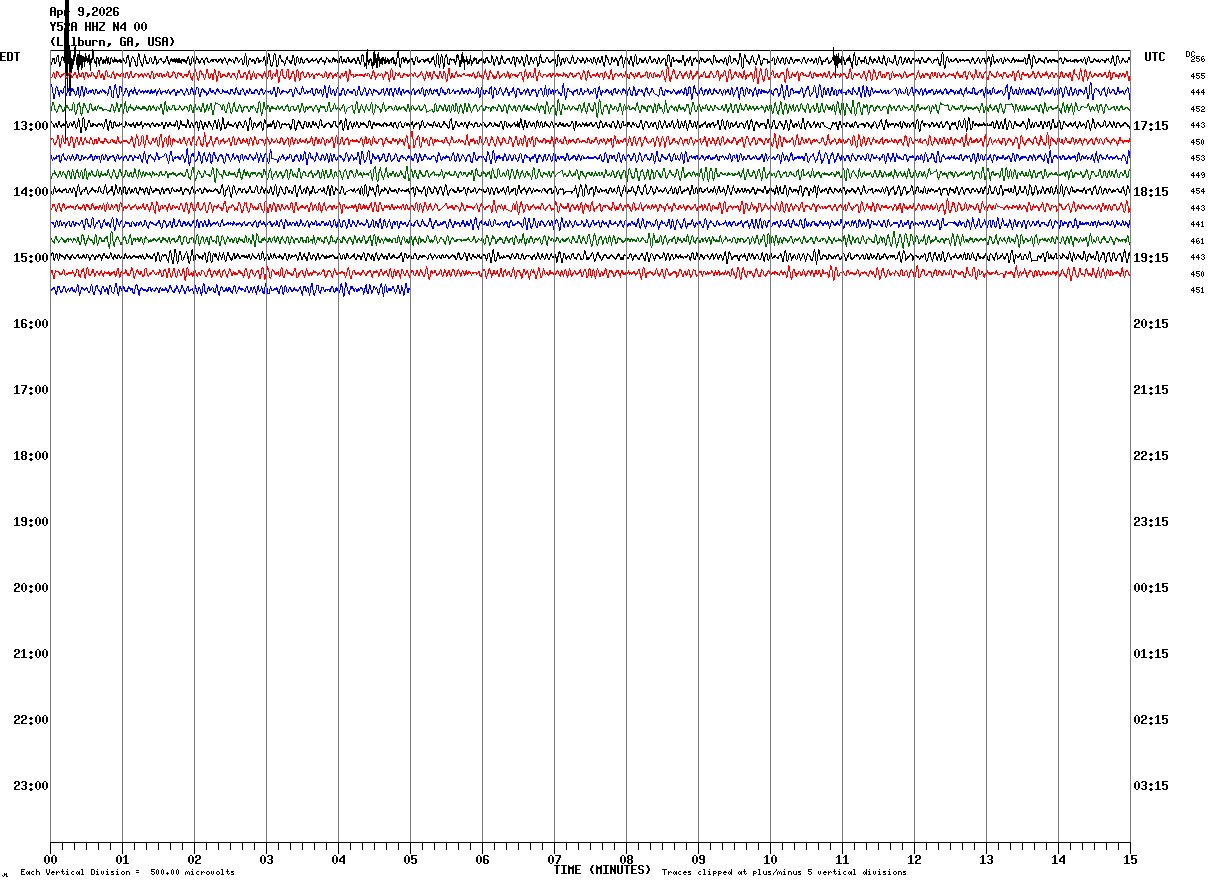Click the DC offset value 441
The height and width of the screenshot is (886, 1210).
(1197, 224)
